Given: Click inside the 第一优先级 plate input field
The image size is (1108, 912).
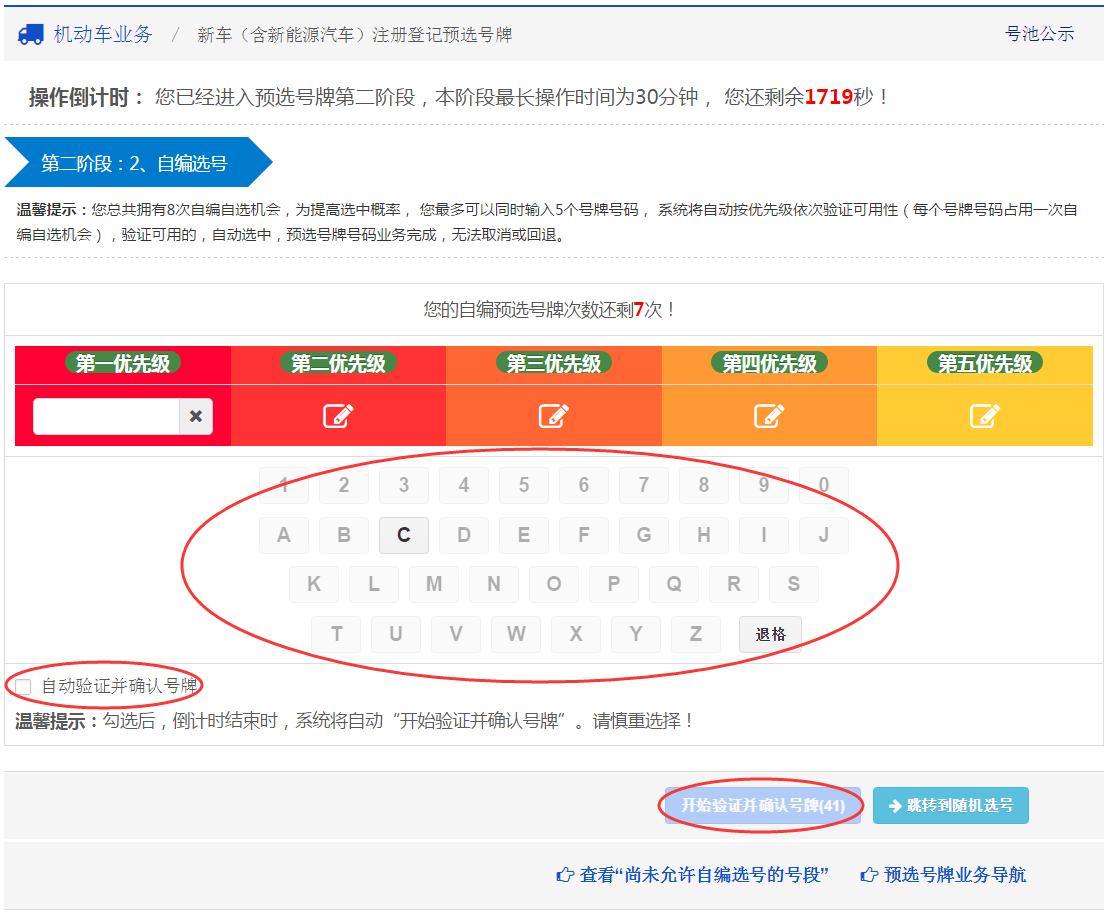Looking at the screenshot, I should pos(106,417).
